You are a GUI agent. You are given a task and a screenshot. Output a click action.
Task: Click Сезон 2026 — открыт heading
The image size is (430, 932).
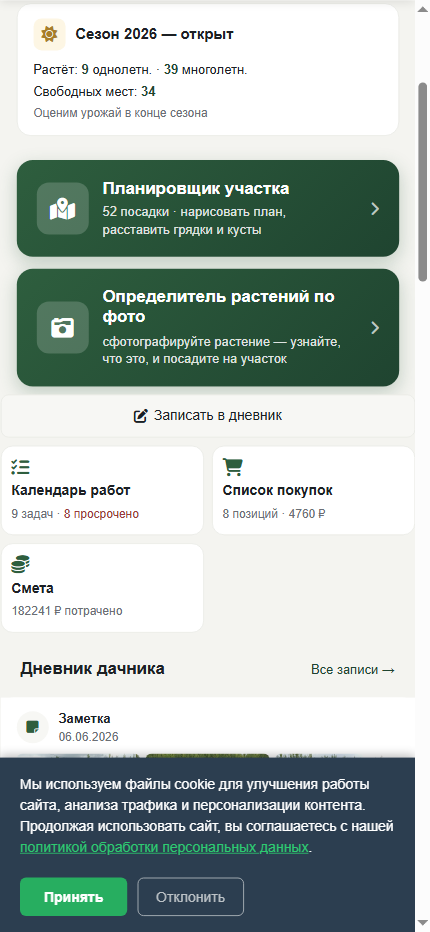(x=154, y=34)
